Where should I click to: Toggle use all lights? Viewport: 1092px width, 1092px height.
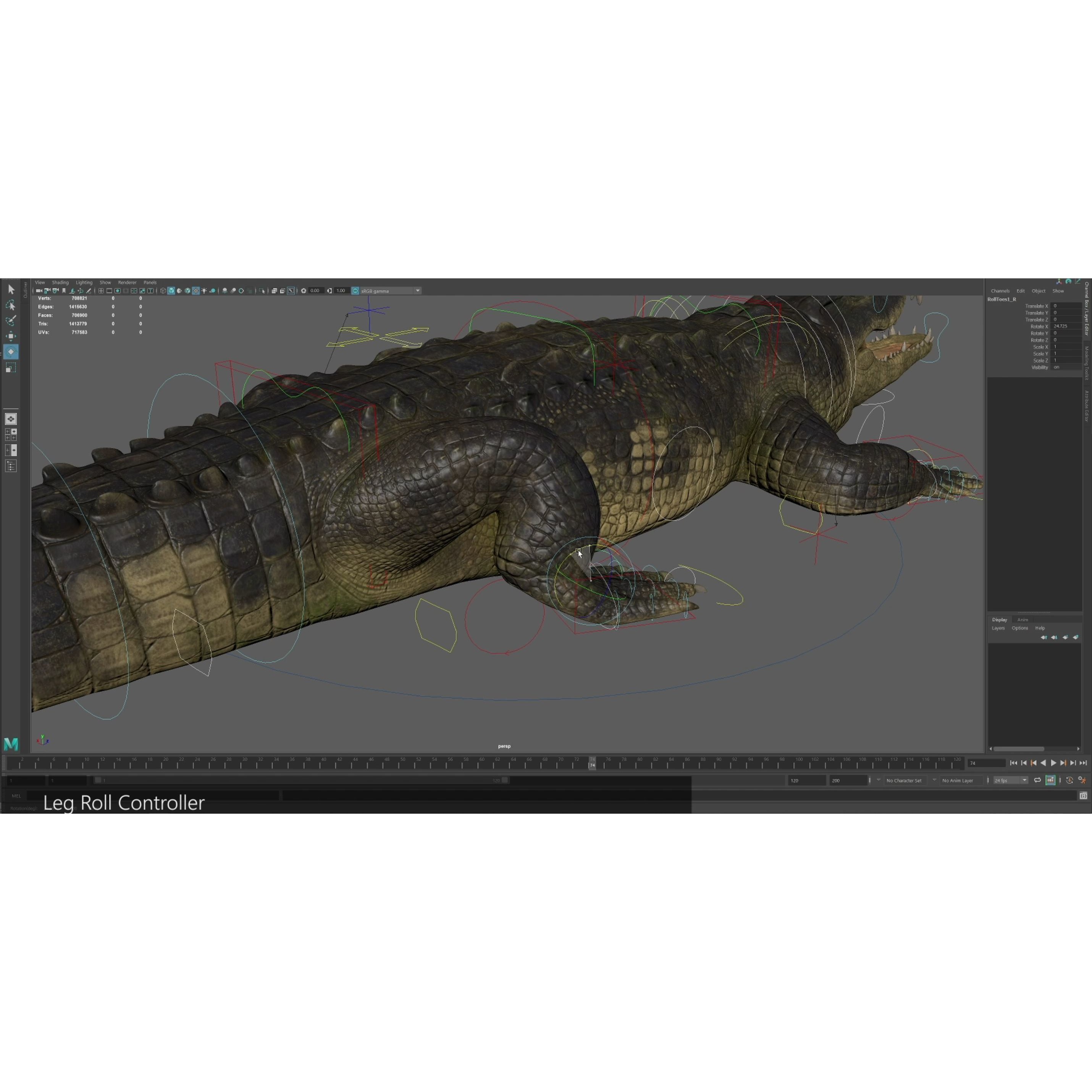[x=204, y=291]
